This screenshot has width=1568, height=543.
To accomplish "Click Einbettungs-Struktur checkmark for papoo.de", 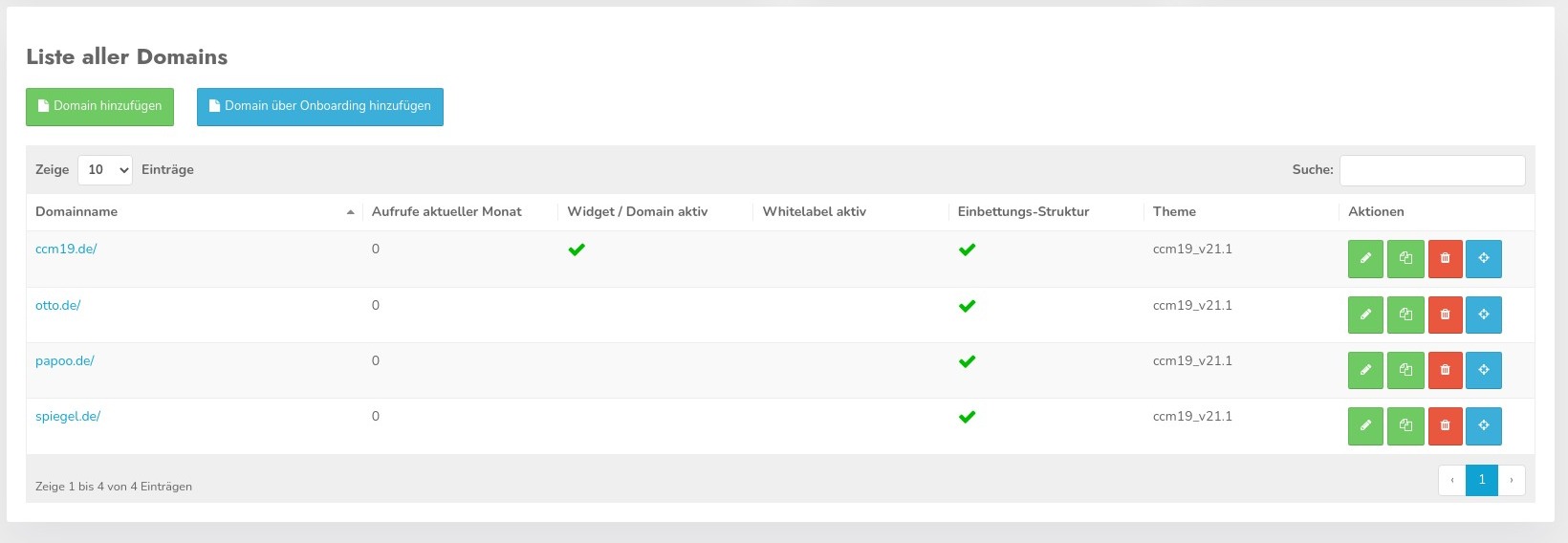I will click(x=967, y=361).
